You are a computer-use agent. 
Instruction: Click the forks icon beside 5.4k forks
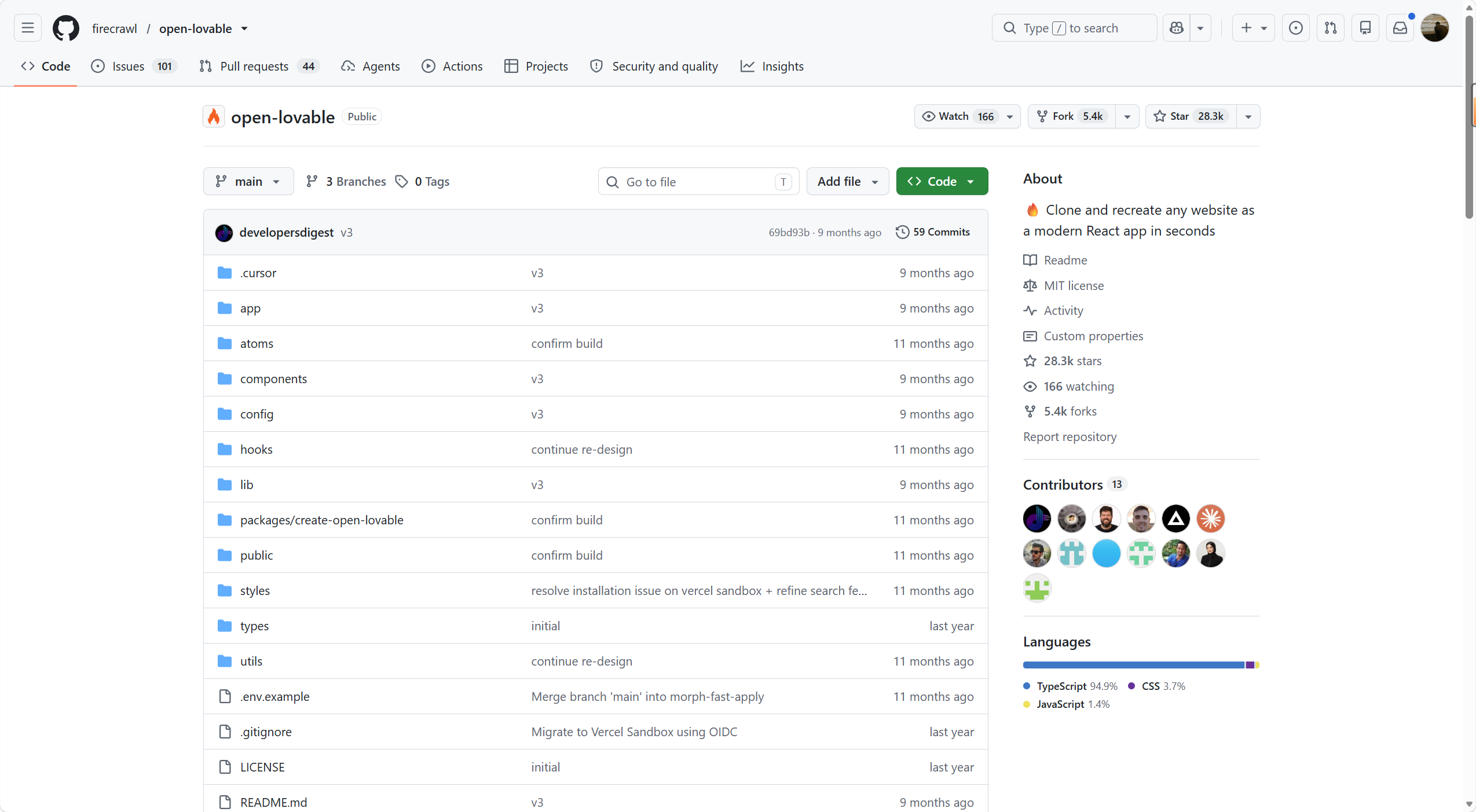(x=1030, y=411)
